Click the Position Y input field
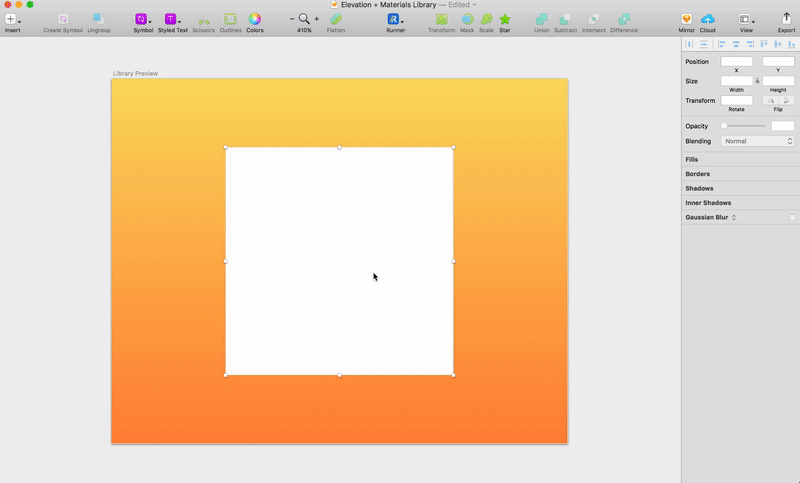800x483 pixels. [x=778, y=62]
